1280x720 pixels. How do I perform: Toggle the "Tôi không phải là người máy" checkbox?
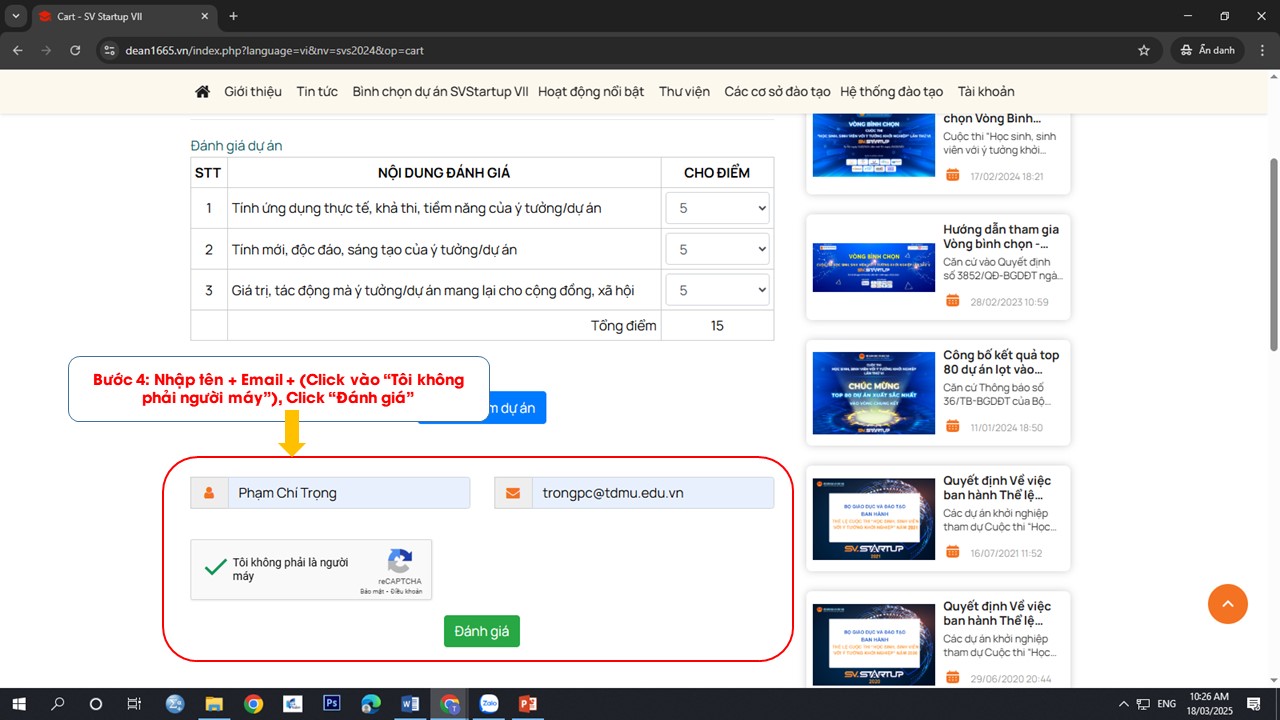pyautogui.click(x=215, y=568)
